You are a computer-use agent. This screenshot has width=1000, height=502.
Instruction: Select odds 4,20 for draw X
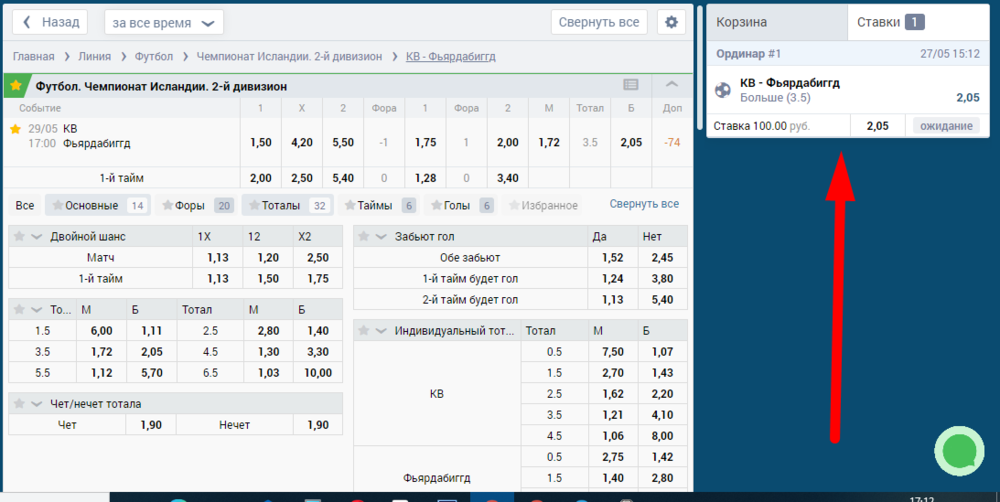301,142
